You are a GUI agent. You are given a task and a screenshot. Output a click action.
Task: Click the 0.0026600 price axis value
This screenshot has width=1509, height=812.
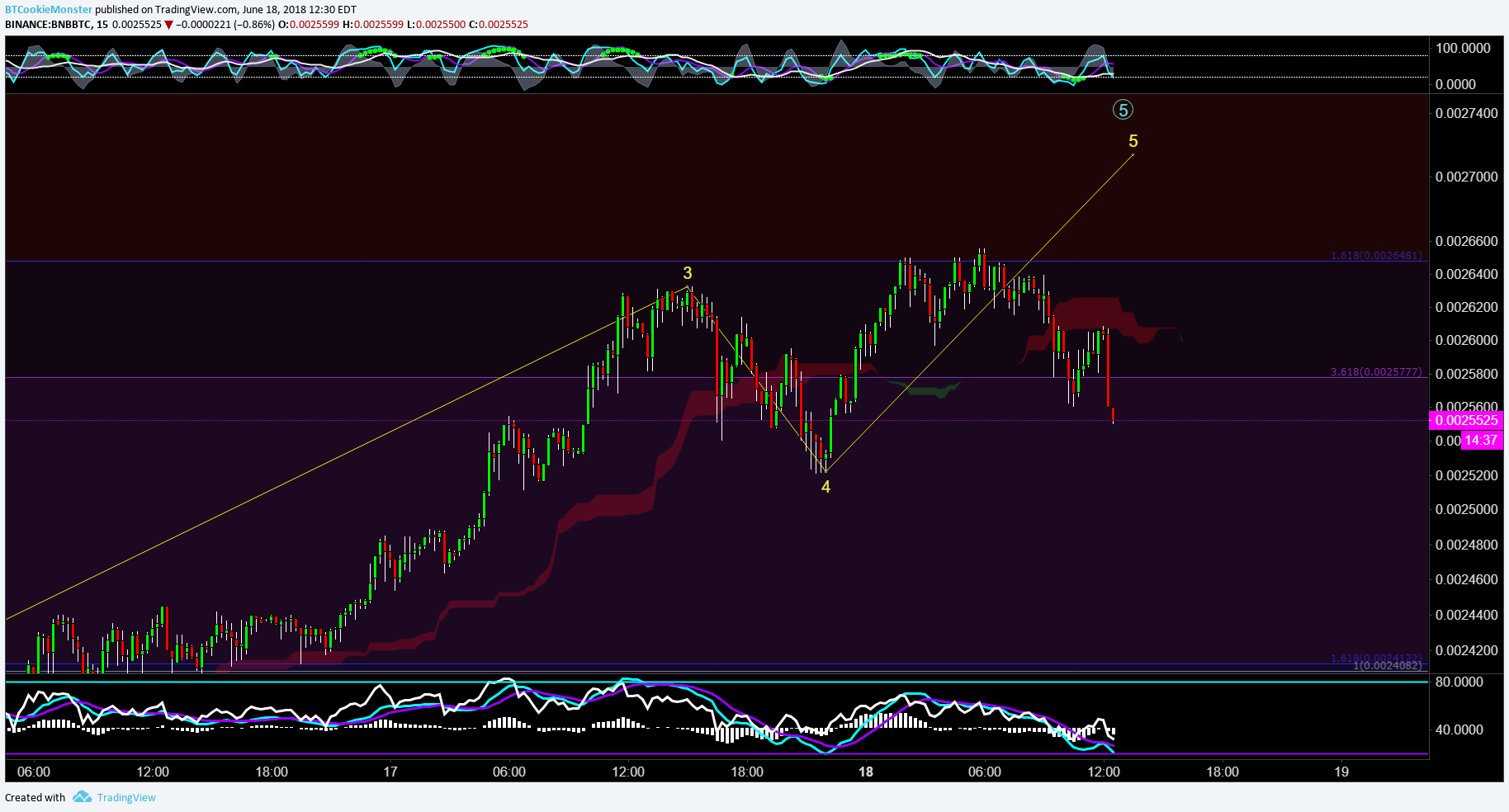point(1466,241)
